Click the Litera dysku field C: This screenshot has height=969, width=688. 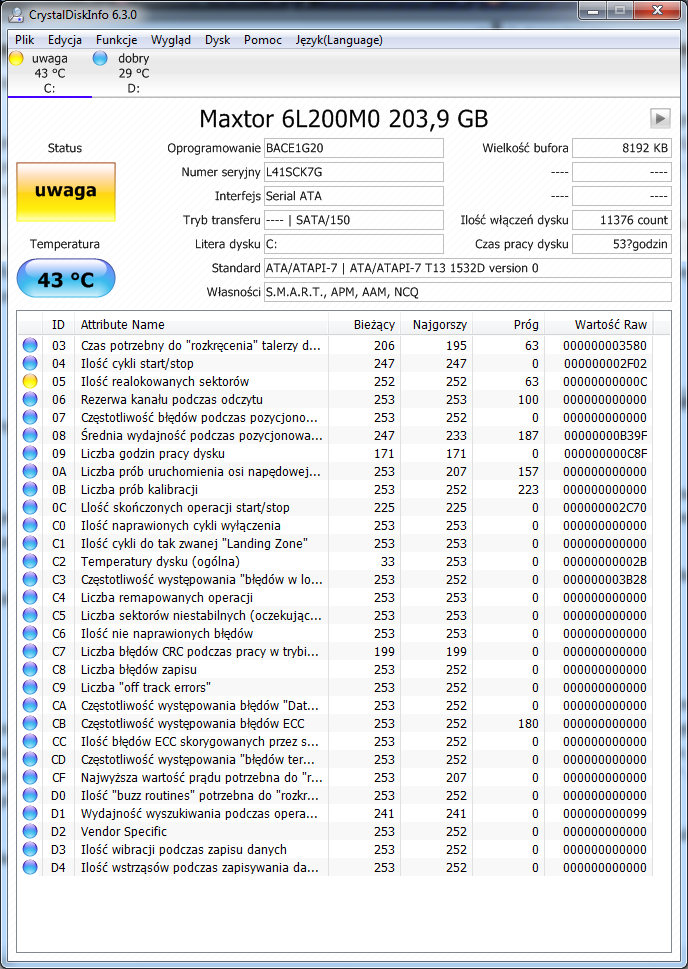(354, 244)
